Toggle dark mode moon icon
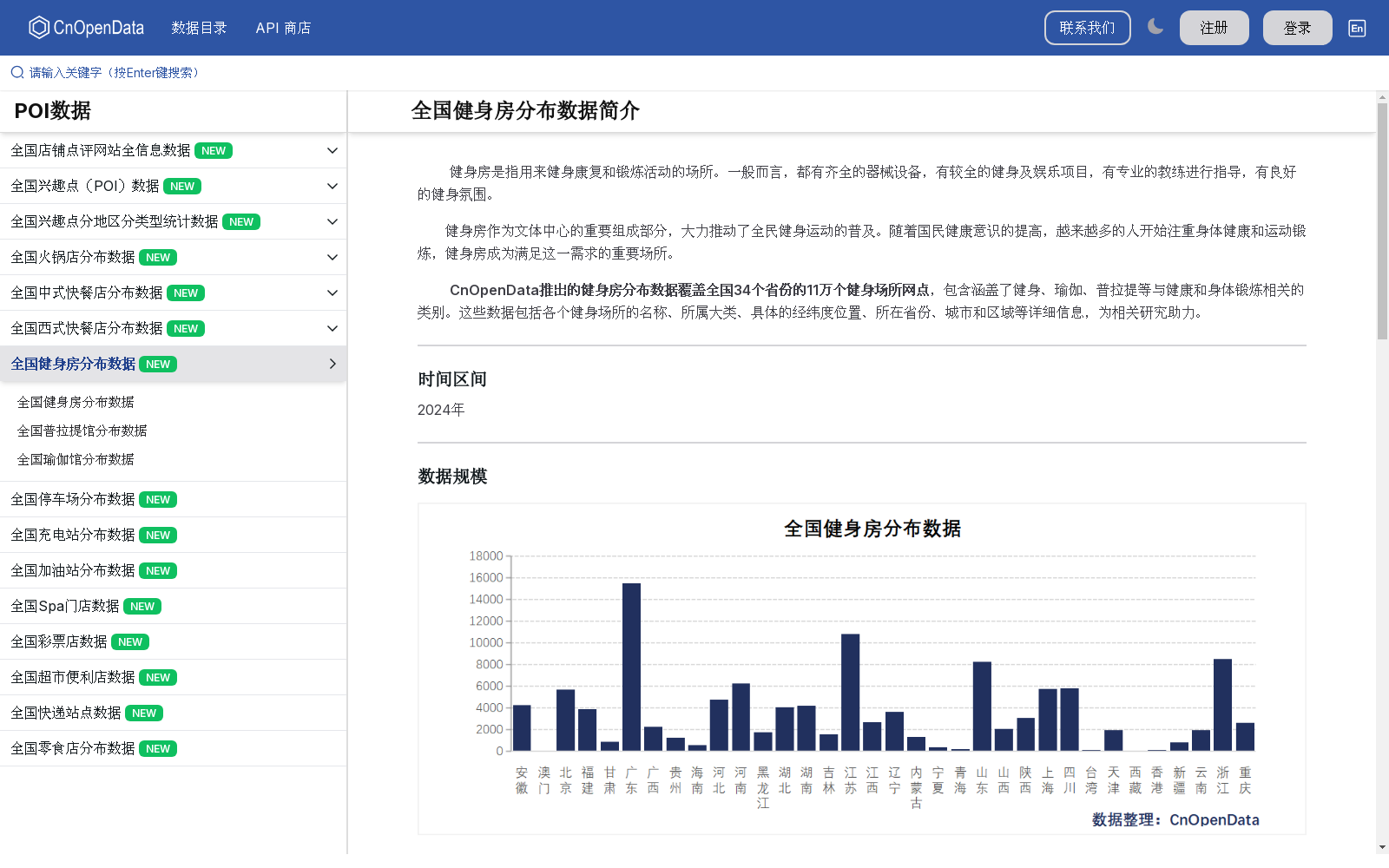This screenshot has height=868, width=1389. [x=1155, y=27]
